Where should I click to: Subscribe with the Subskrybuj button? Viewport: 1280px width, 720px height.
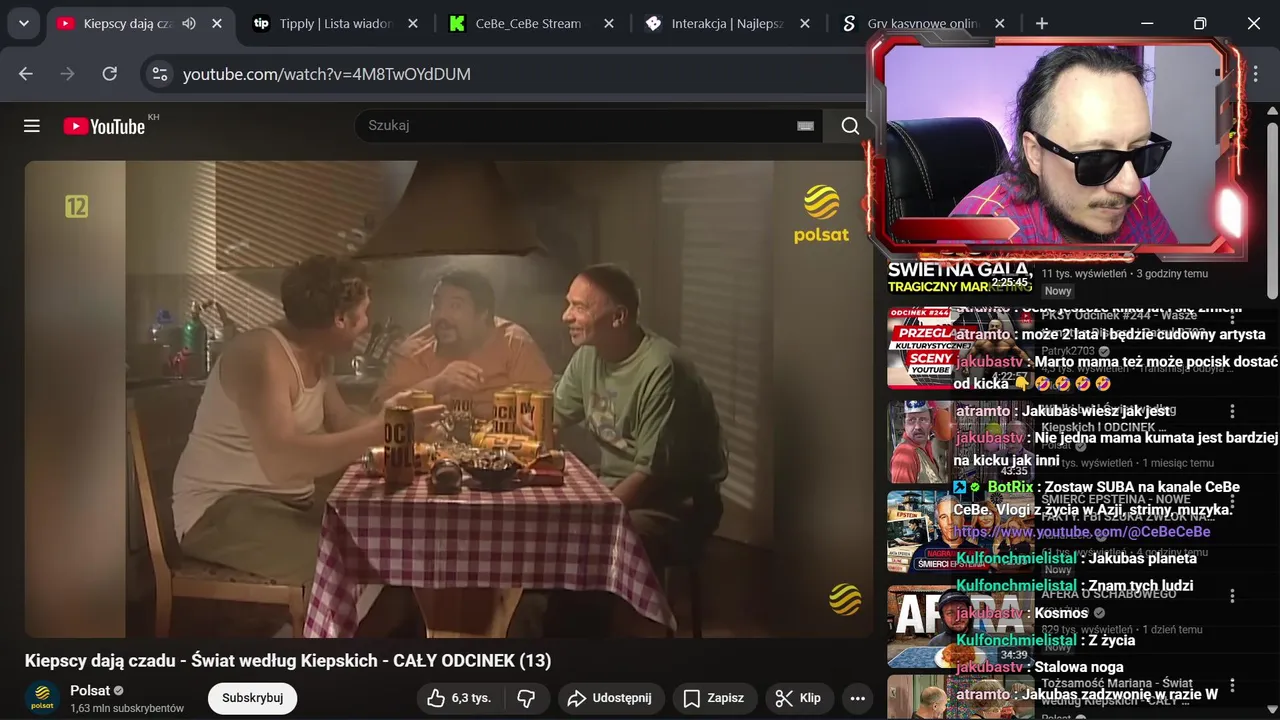coord(252,698)
